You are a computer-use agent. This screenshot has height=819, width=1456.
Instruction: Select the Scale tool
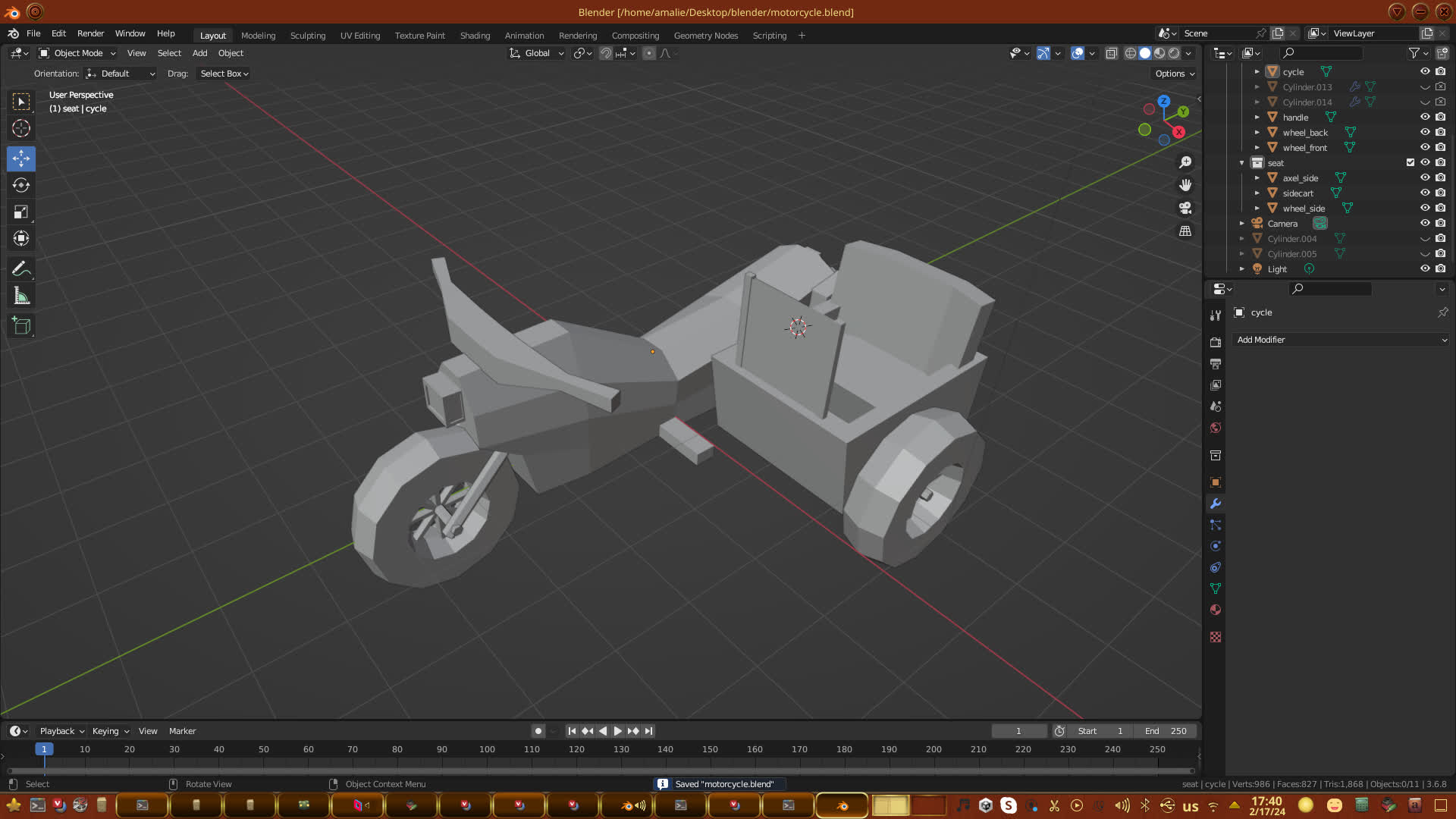(21, 212)
